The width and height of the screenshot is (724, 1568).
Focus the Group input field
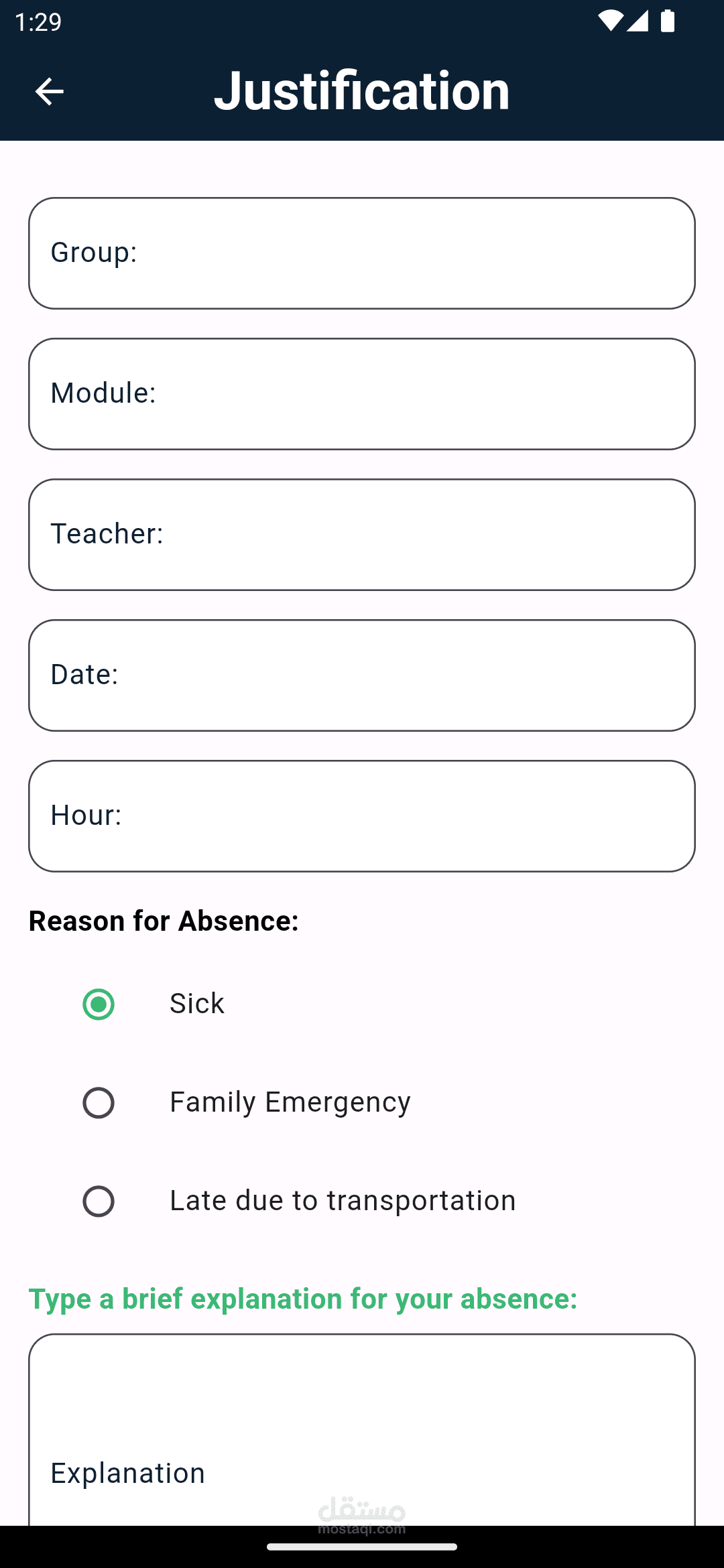[x=362, y=253]
